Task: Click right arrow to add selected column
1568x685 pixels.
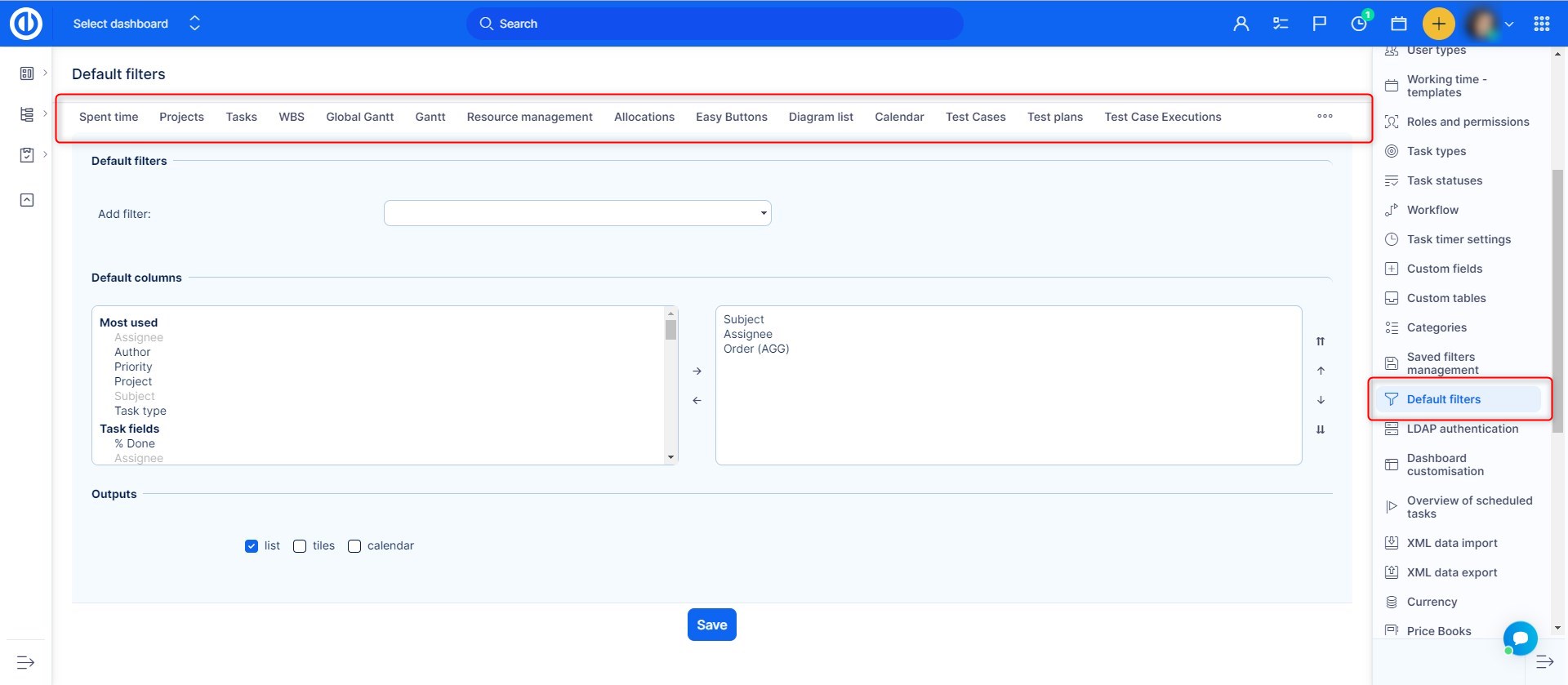Action: (x=697, y=371)
